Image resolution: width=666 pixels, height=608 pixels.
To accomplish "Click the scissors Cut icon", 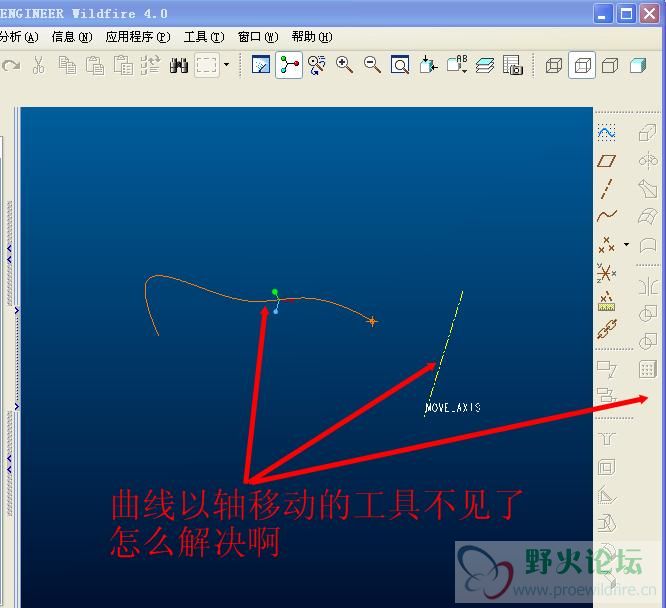I will (39, 65).
